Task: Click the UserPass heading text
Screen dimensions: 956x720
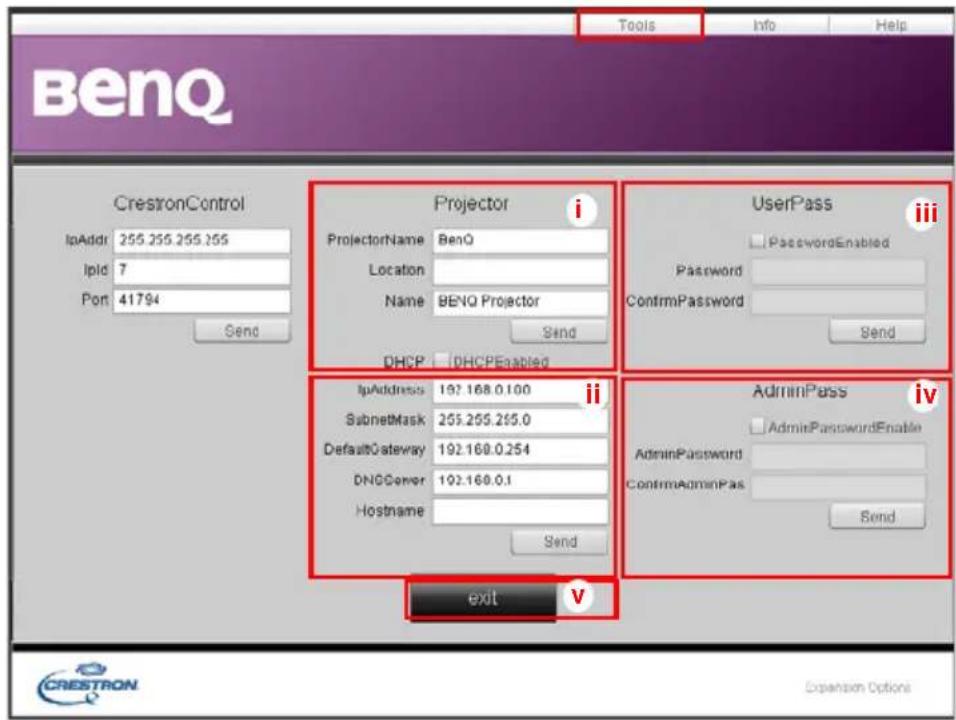Action: point(791,203)
